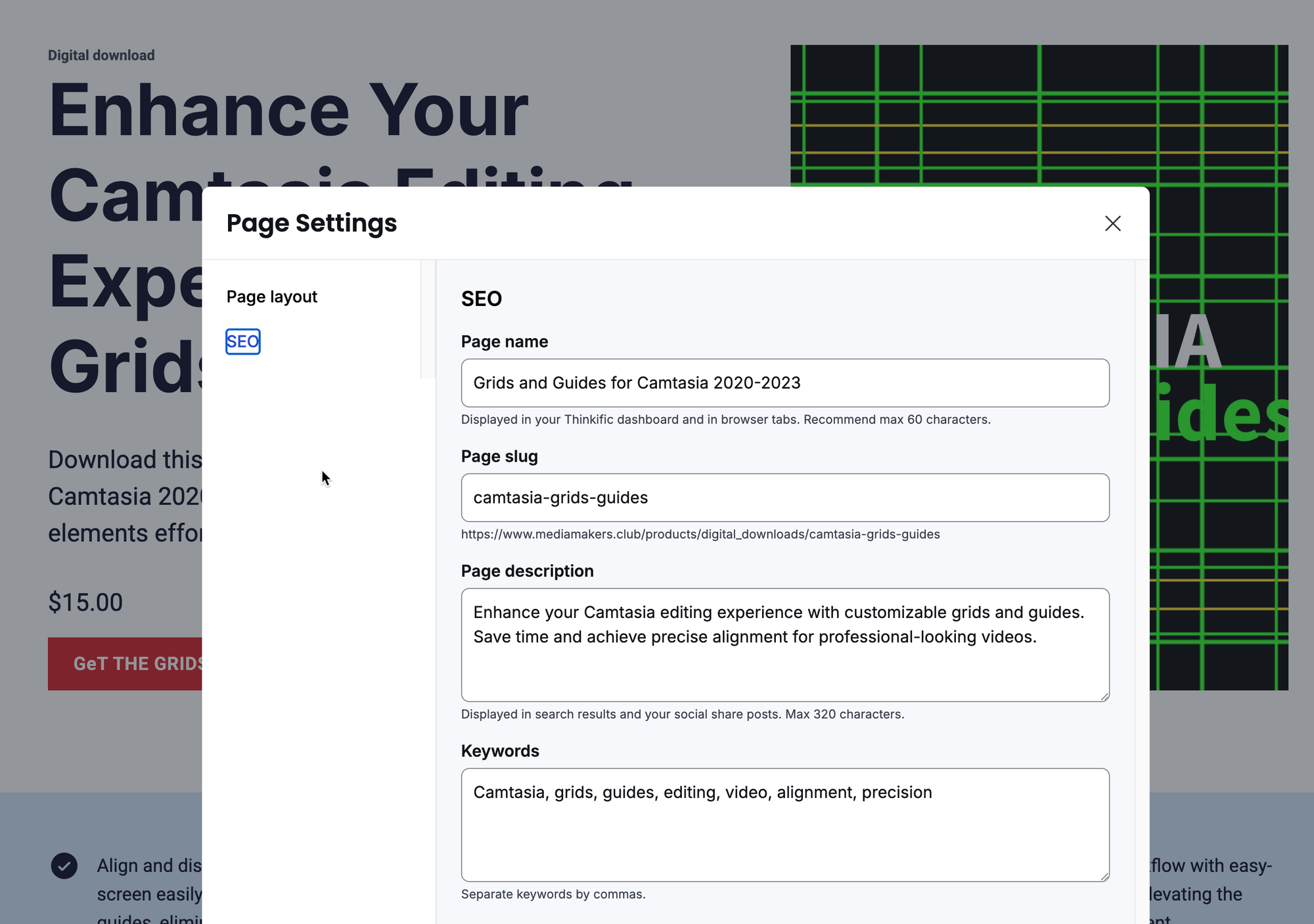The image size is (1314, 924).
Task: Click the Page description label
Action: coord(527,571)
